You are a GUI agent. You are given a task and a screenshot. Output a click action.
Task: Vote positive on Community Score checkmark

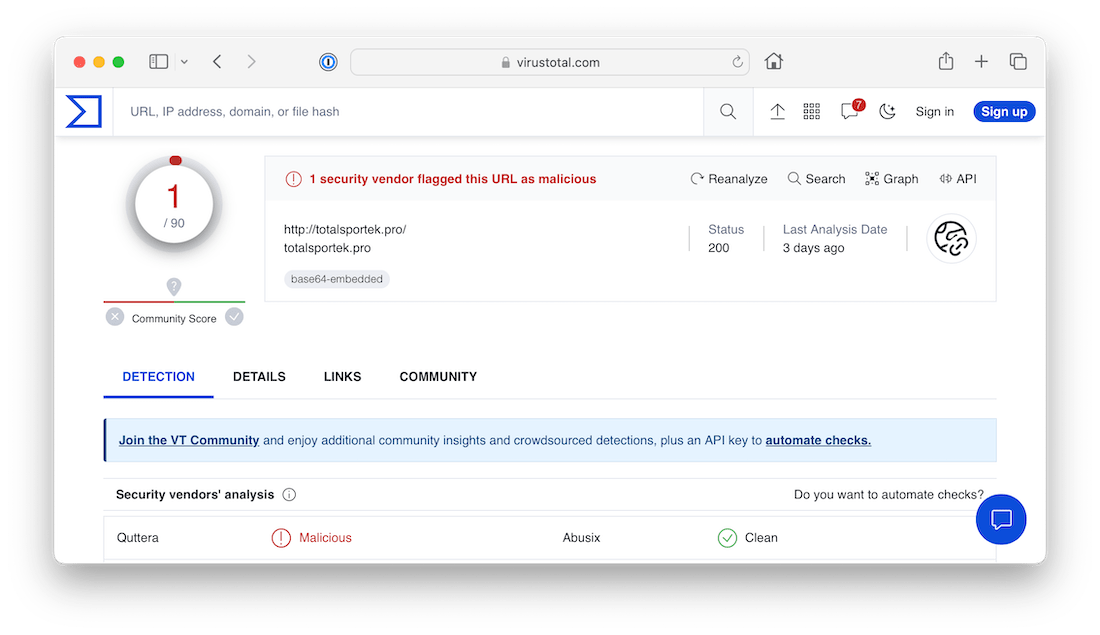(x=234, y=317)
